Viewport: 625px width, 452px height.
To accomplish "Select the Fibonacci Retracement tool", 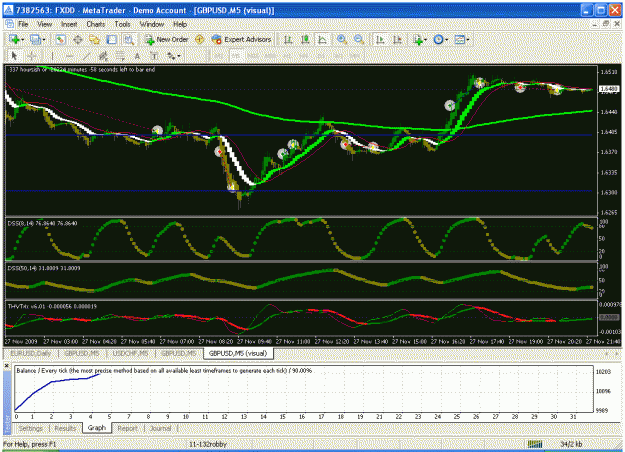I will [x=120, y=56].
